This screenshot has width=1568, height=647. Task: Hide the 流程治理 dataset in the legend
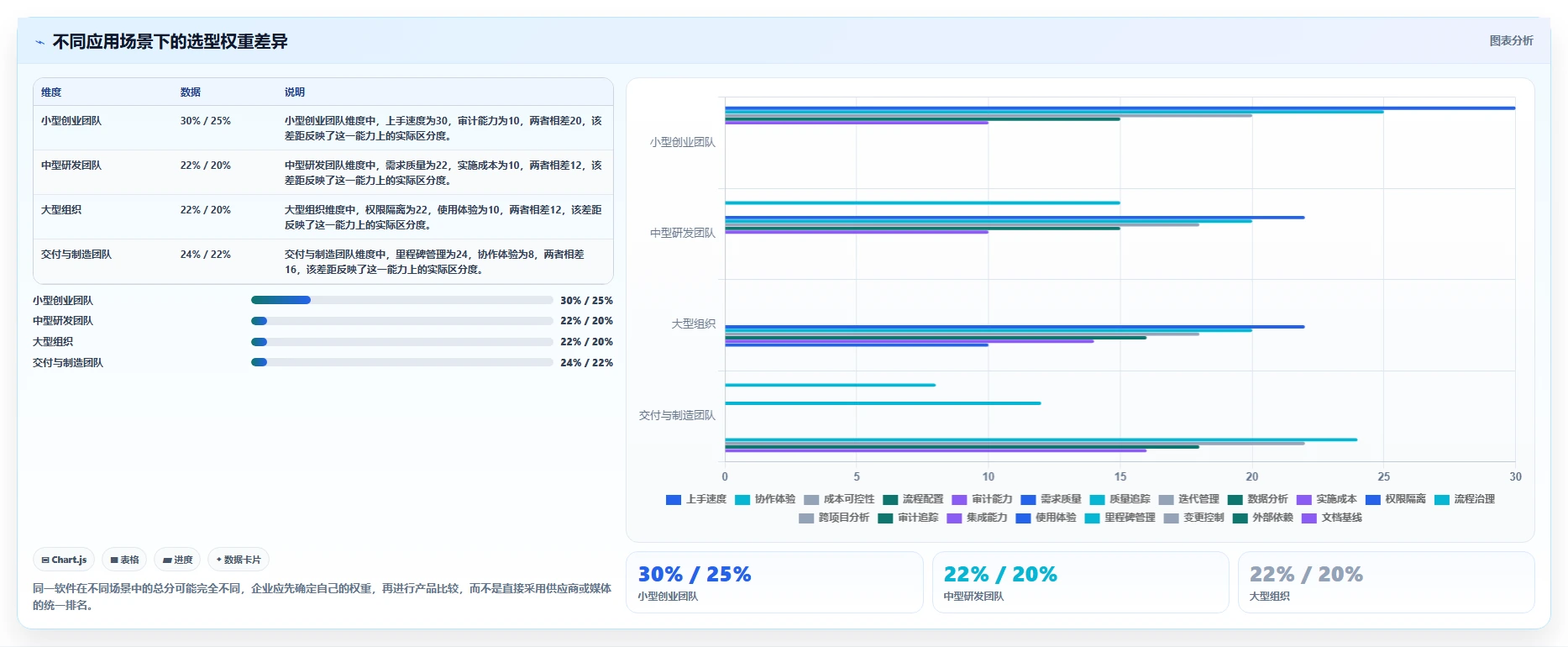coord(1463,499)
